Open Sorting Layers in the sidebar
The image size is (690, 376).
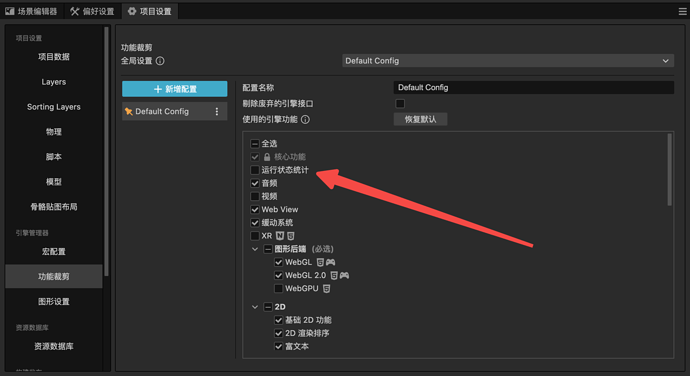tap(54, 107)
